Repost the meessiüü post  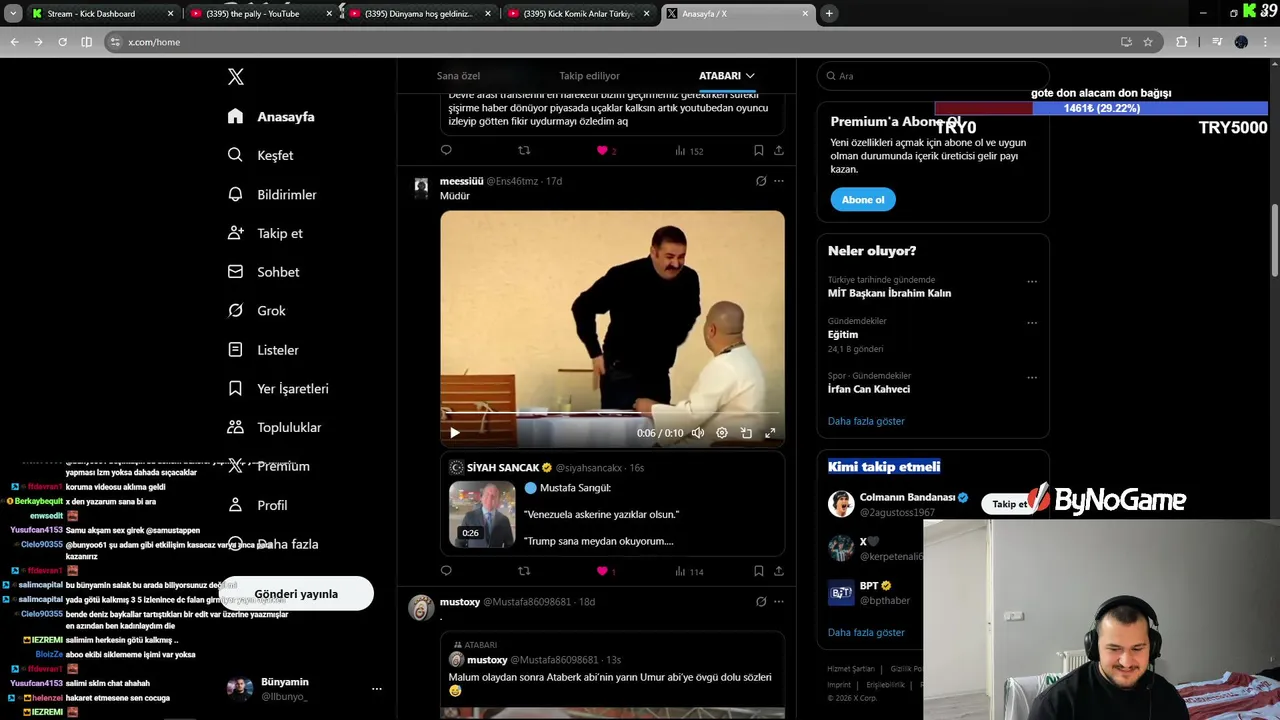[x=524, y=571]
